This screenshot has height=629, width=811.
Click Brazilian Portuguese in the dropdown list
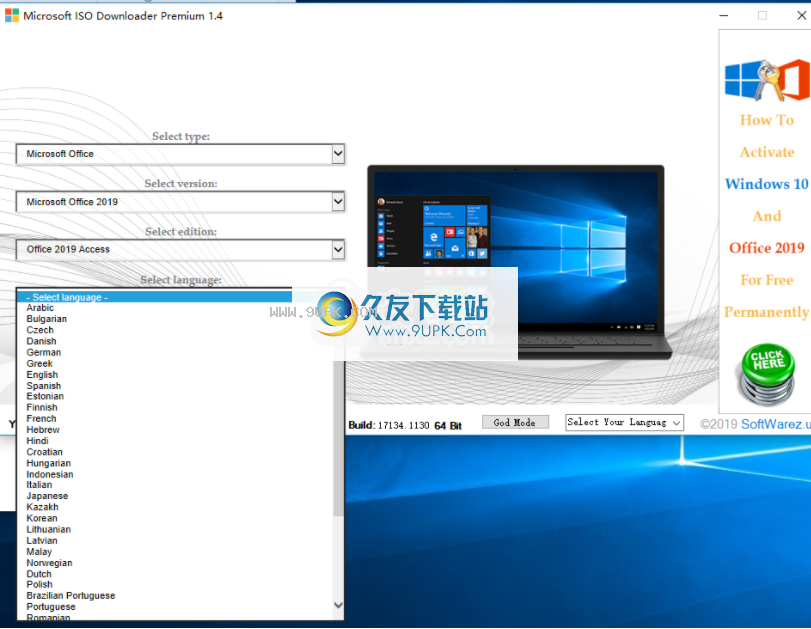click(x=71, y=596)
